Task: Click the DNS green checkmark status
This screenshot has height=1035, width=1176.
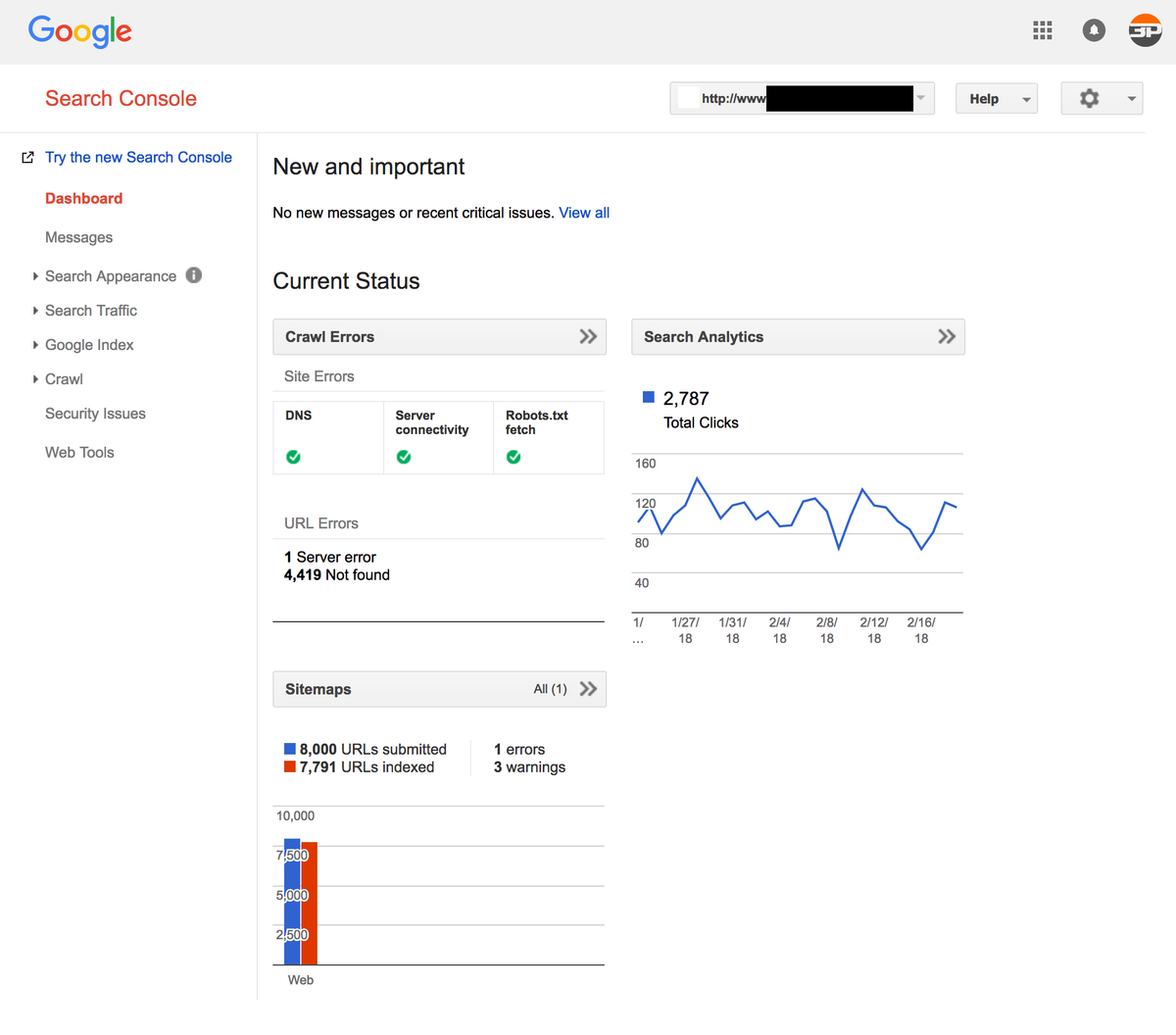Action: coord(293,457)
